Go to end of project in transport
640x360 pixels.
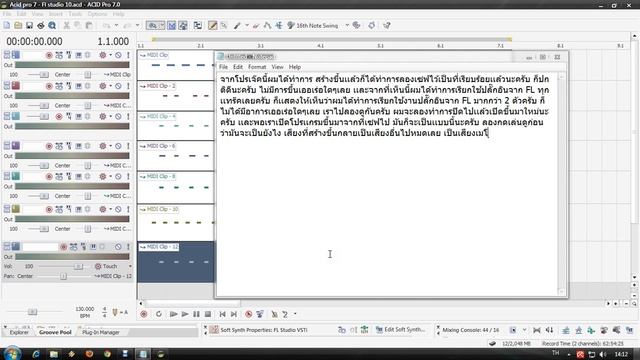234,314
